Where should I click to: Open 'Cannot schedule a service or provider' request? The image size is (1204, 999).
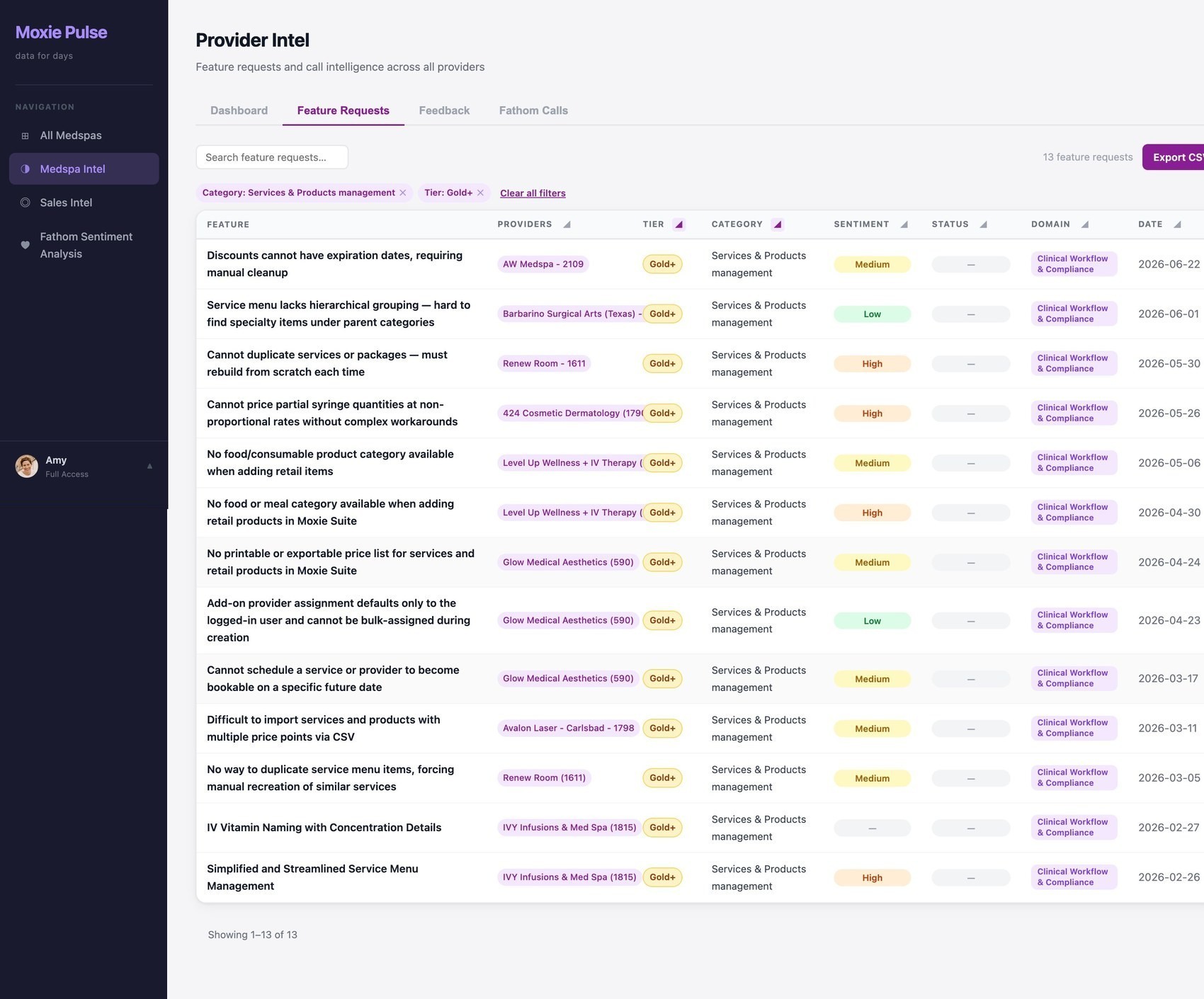coord(333,678)
